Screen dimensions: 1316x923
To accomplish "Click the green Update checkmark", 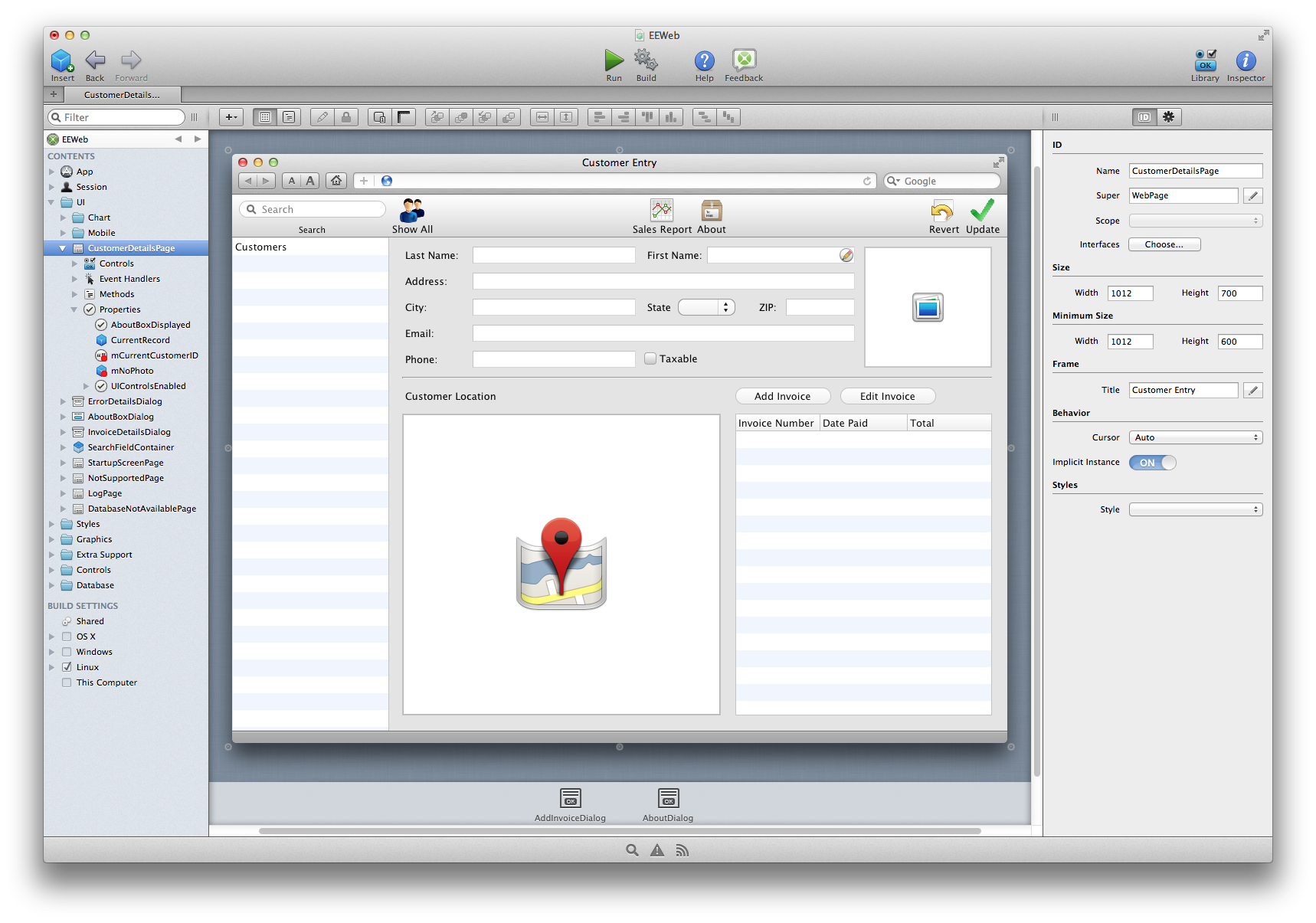I will click(982, 210).
